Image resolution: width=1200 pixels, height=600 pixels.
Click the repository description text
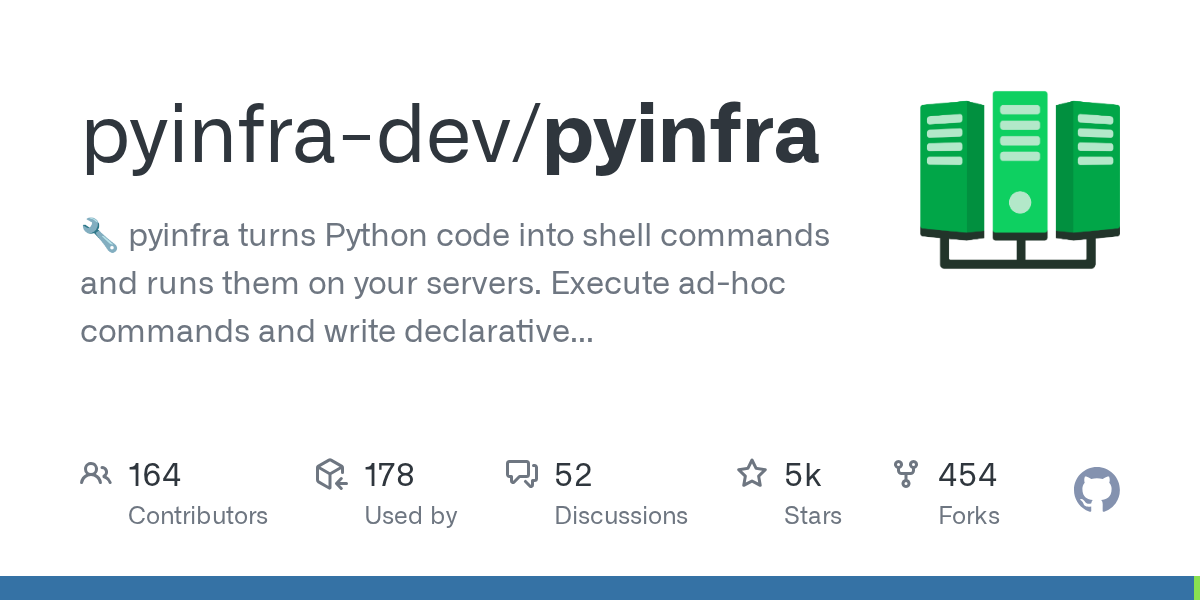455,284
